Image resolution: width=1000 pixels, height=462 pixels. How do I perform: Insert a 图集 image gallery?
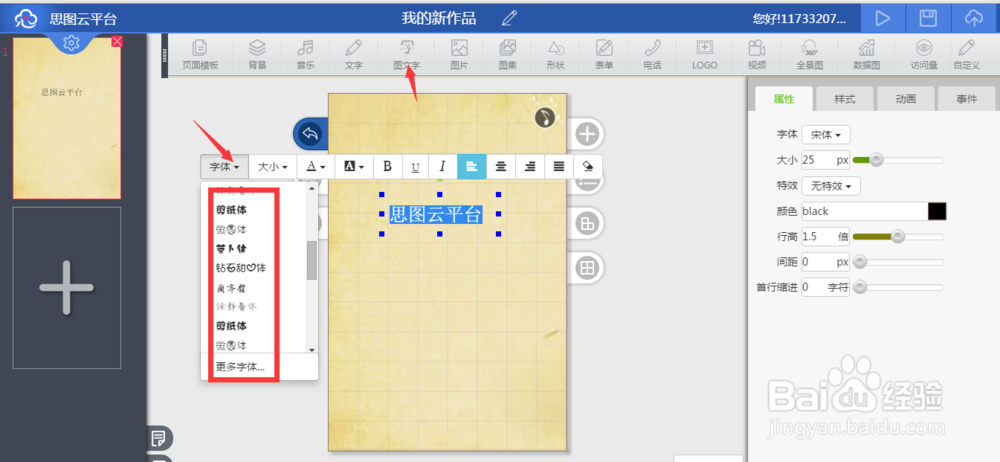[x=508, y=54]
